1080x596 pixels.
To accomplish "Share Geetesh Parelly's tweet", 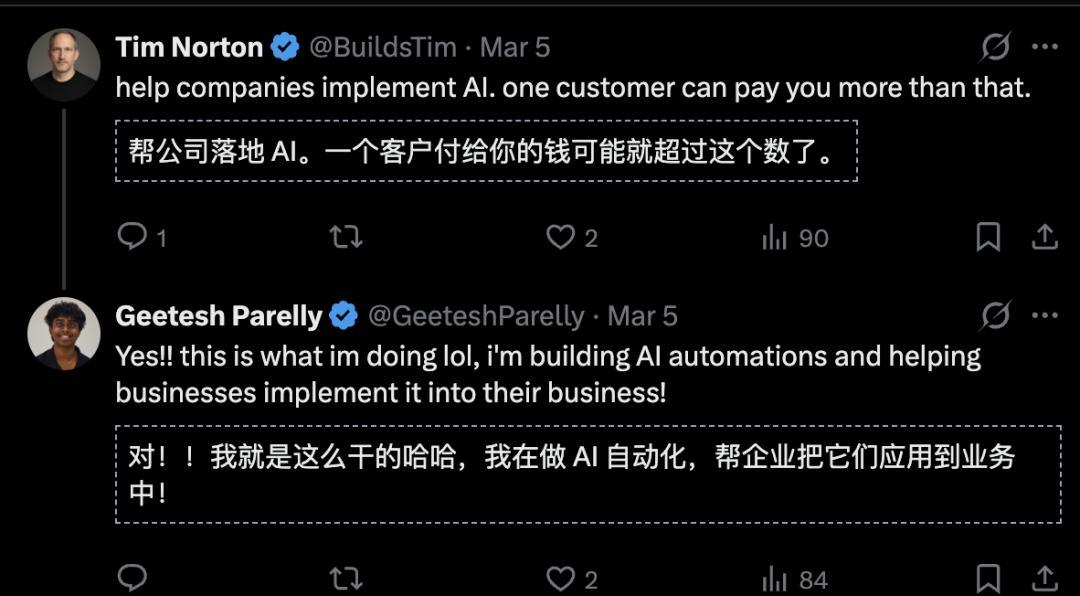I will 1044,578.
